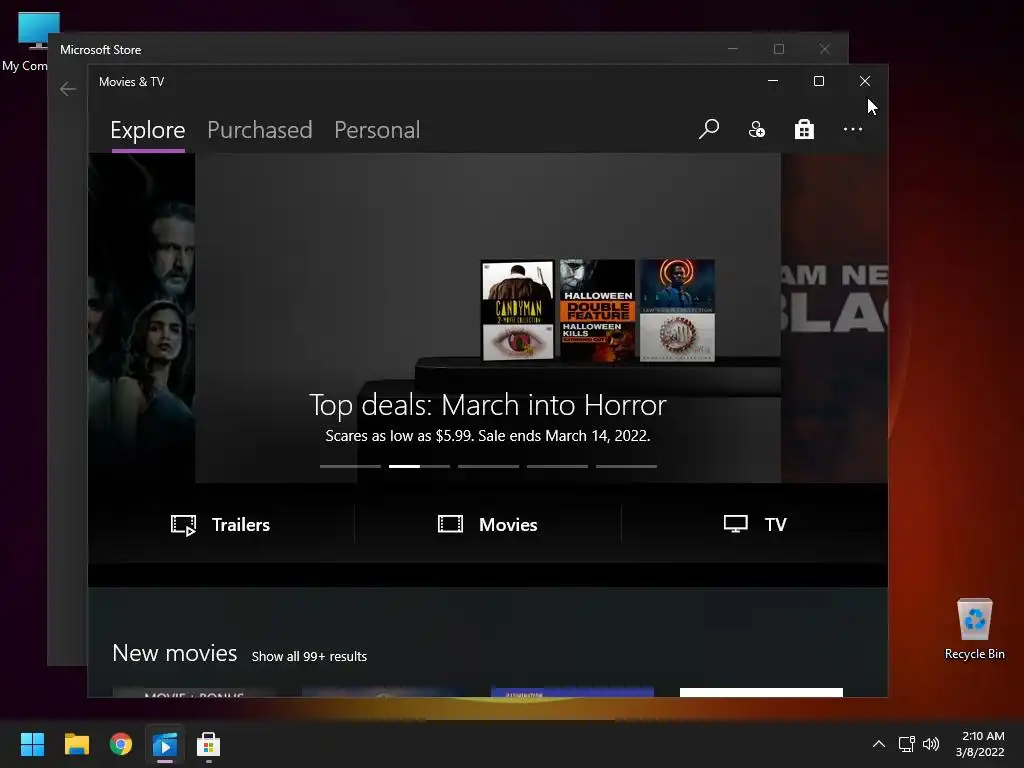Viewport: 1024px width, 768px height.
Task: Open File Explorer from the taskbar
Action: [x=76, y=744]
